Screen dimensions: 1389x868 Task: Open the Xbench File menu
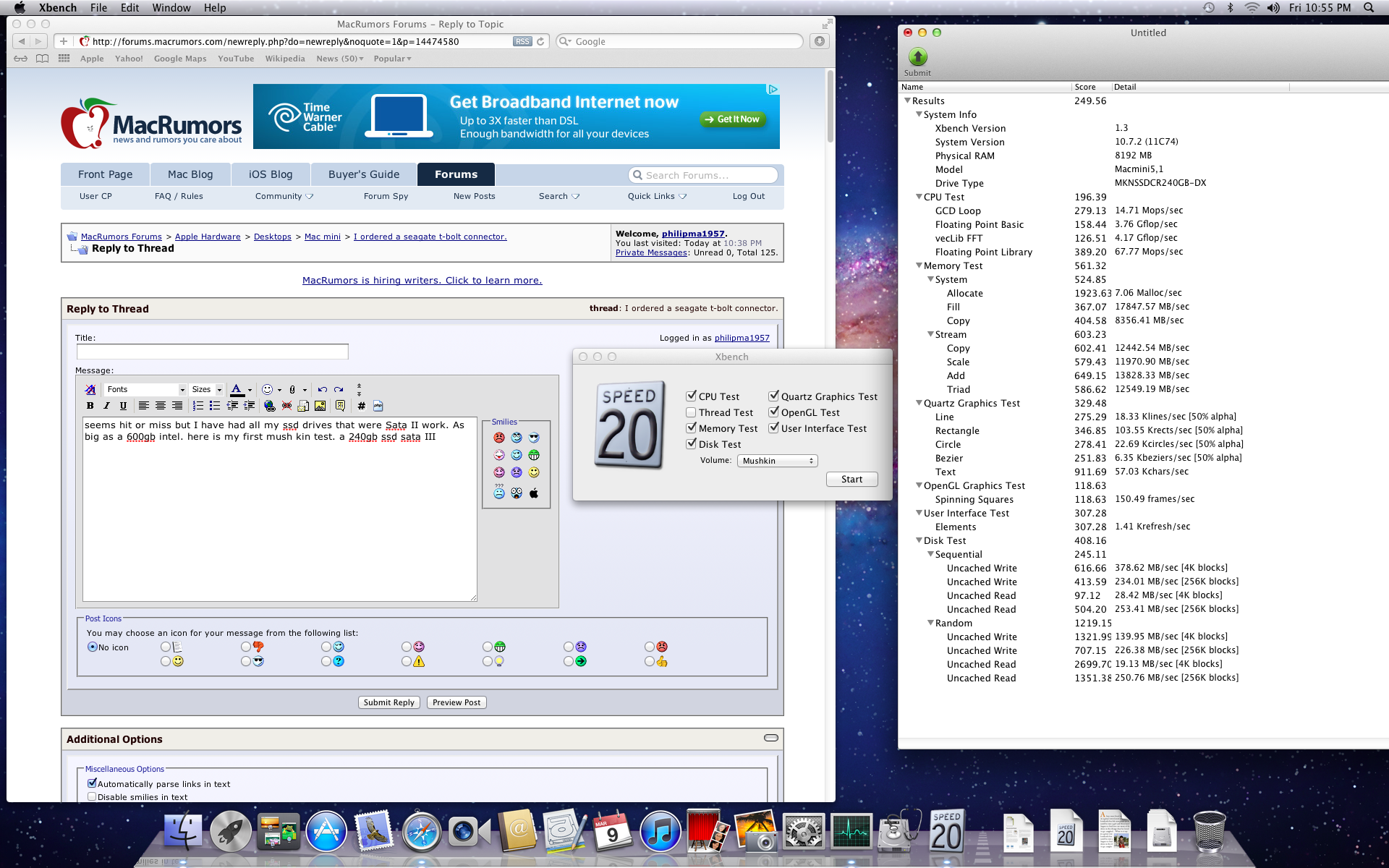pyautogui.click(x=98, y=8)
